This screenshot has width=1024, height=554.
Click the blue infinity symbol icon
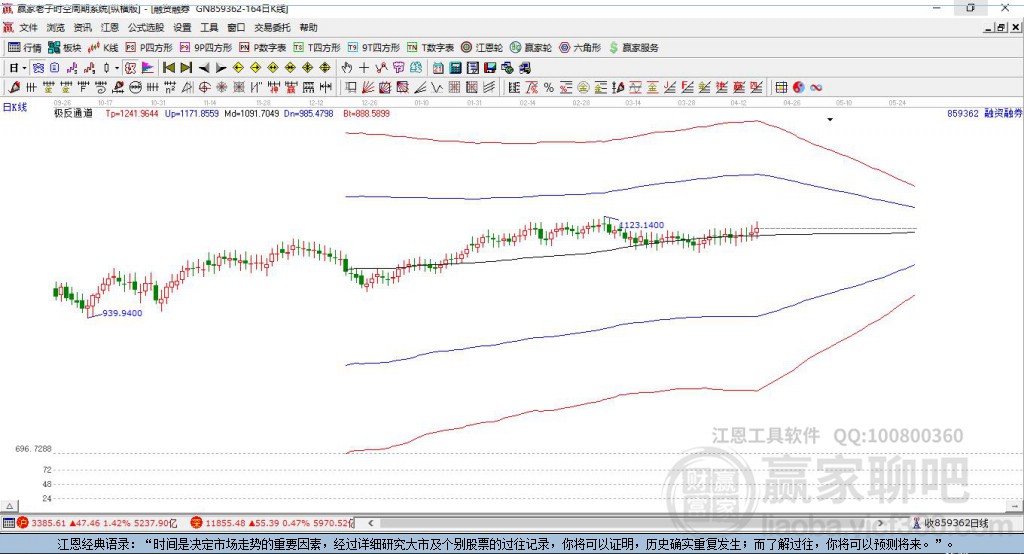(x=816, y=88)
